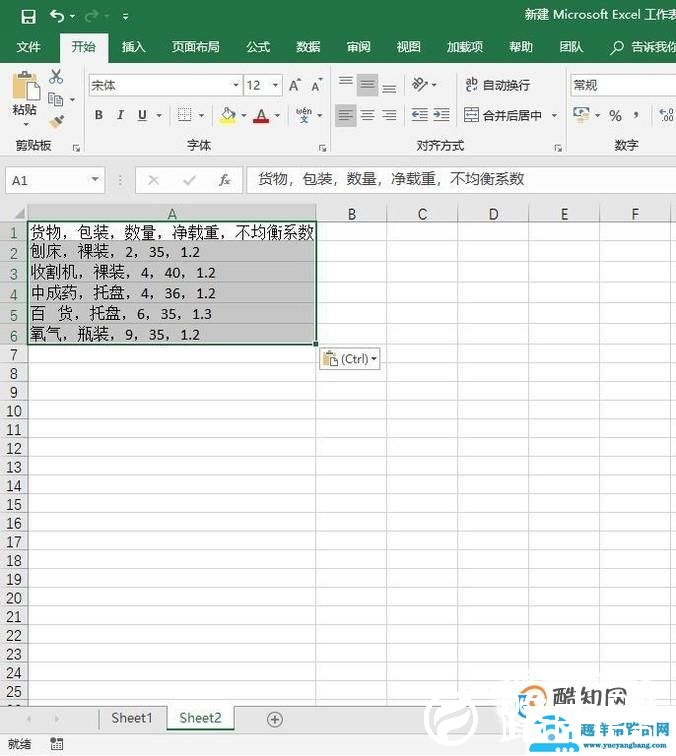
Task: Toggle bold formatting
Action: [99, 115]
